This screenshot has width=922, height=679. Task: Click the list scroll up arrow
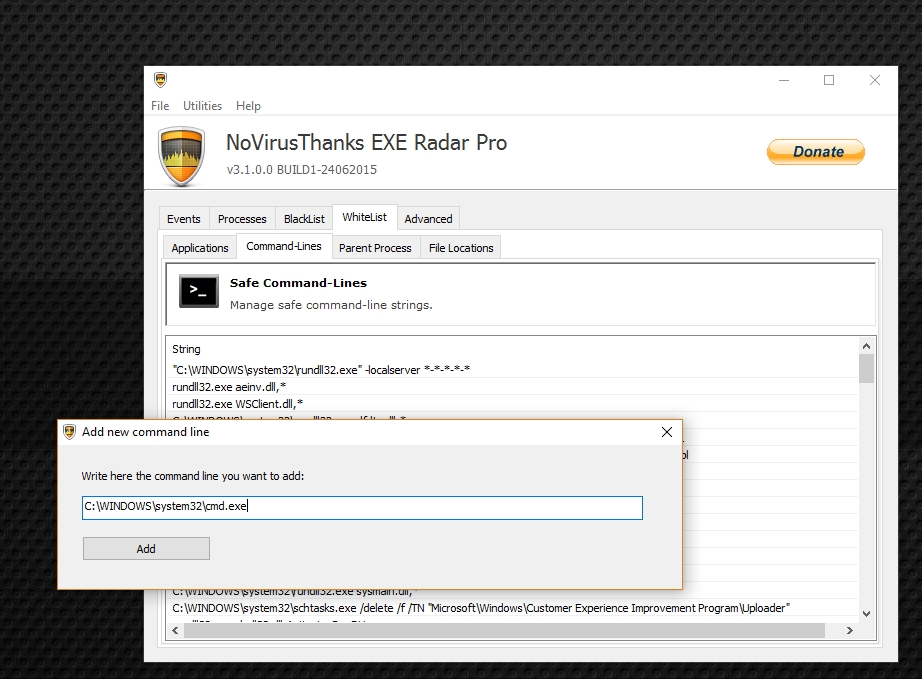pyautogui.click(x=866, y=346)
